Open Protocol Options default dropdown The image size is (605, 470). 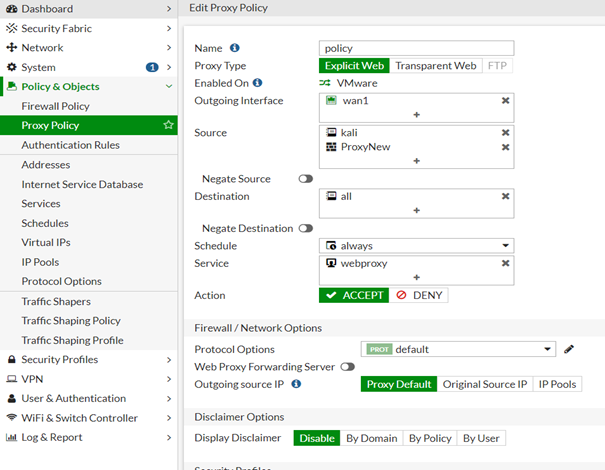point(458,349)
